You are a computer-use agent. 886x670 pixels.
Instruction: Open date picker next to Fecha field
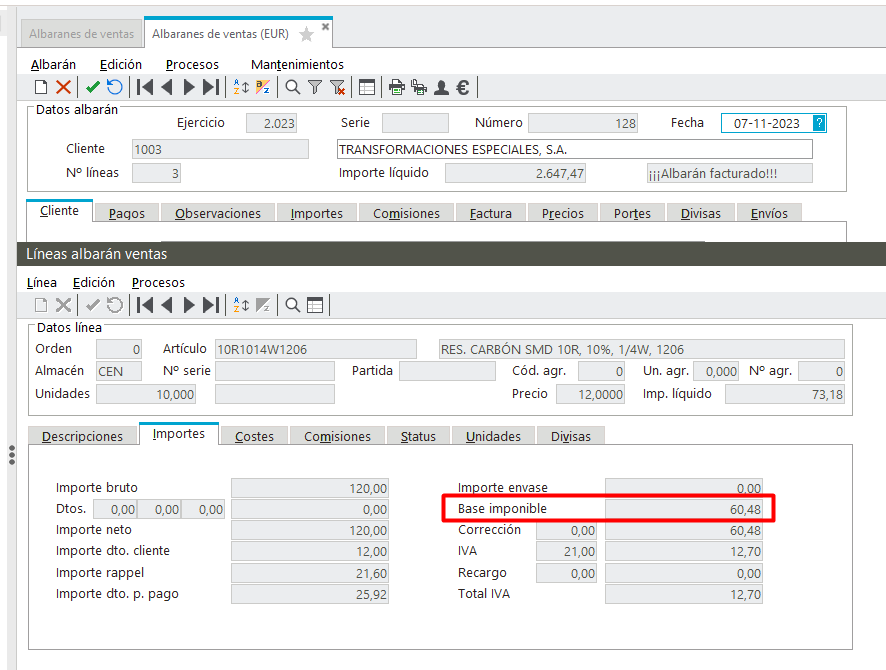pyautogui.click(x=819, y=123)
